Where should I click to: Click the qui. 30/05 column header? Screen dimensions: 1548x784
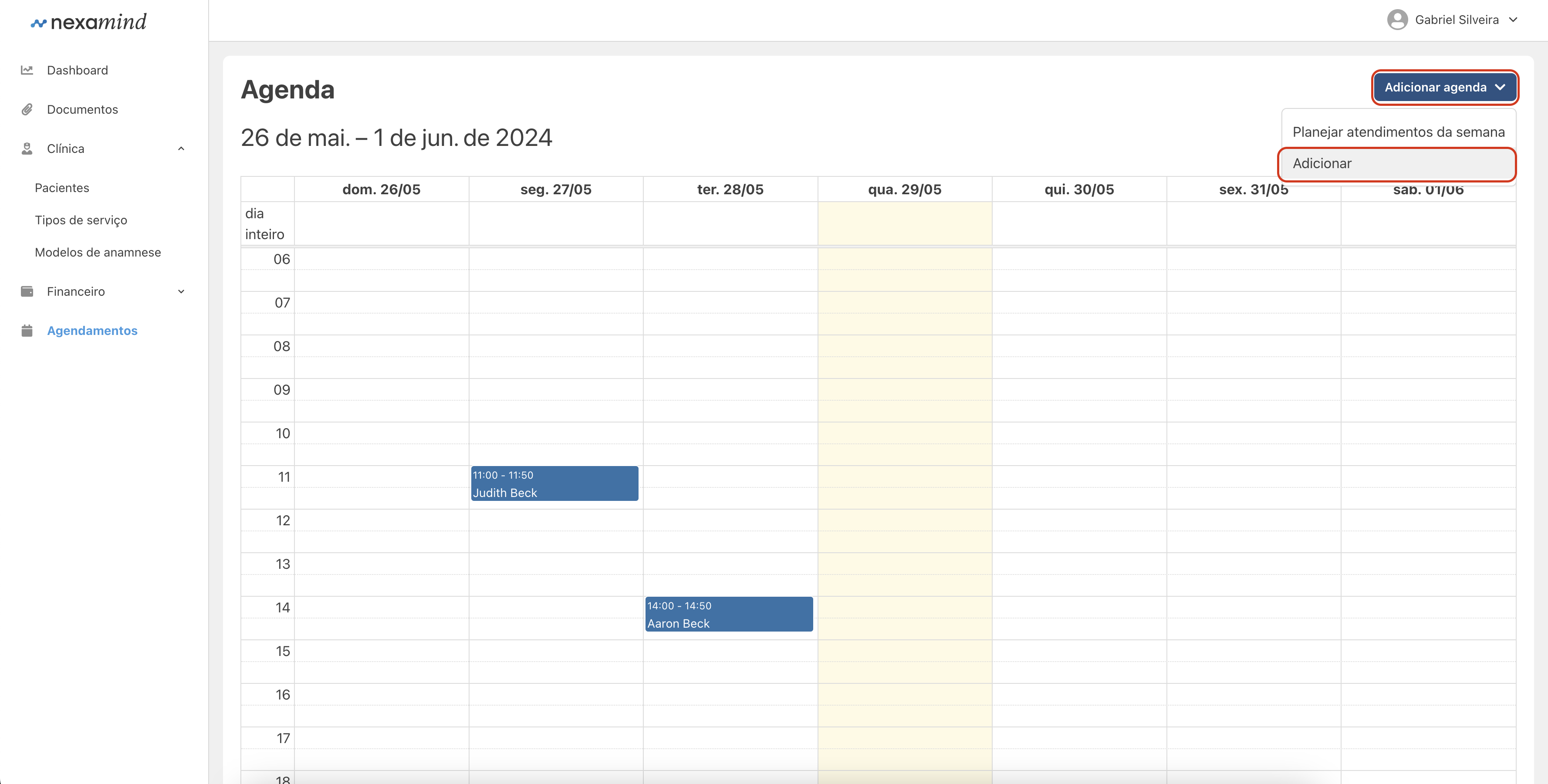pyautogui.click(x=1079, y=190)
